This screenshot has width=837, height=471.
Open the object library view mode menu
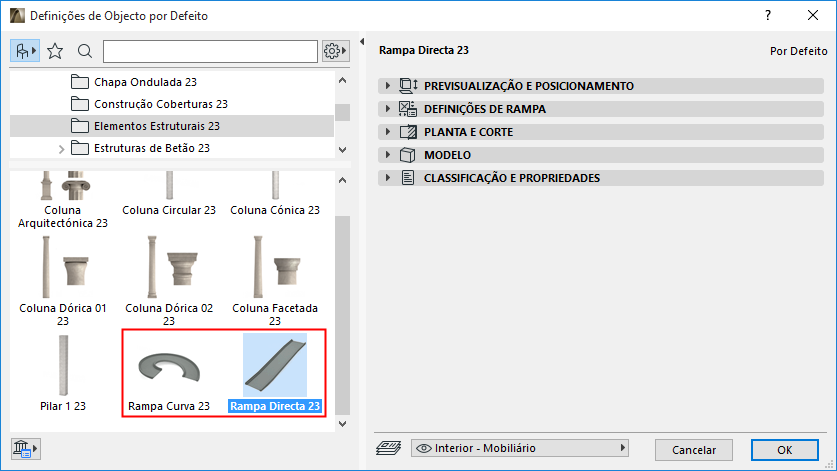coord(25,50)
